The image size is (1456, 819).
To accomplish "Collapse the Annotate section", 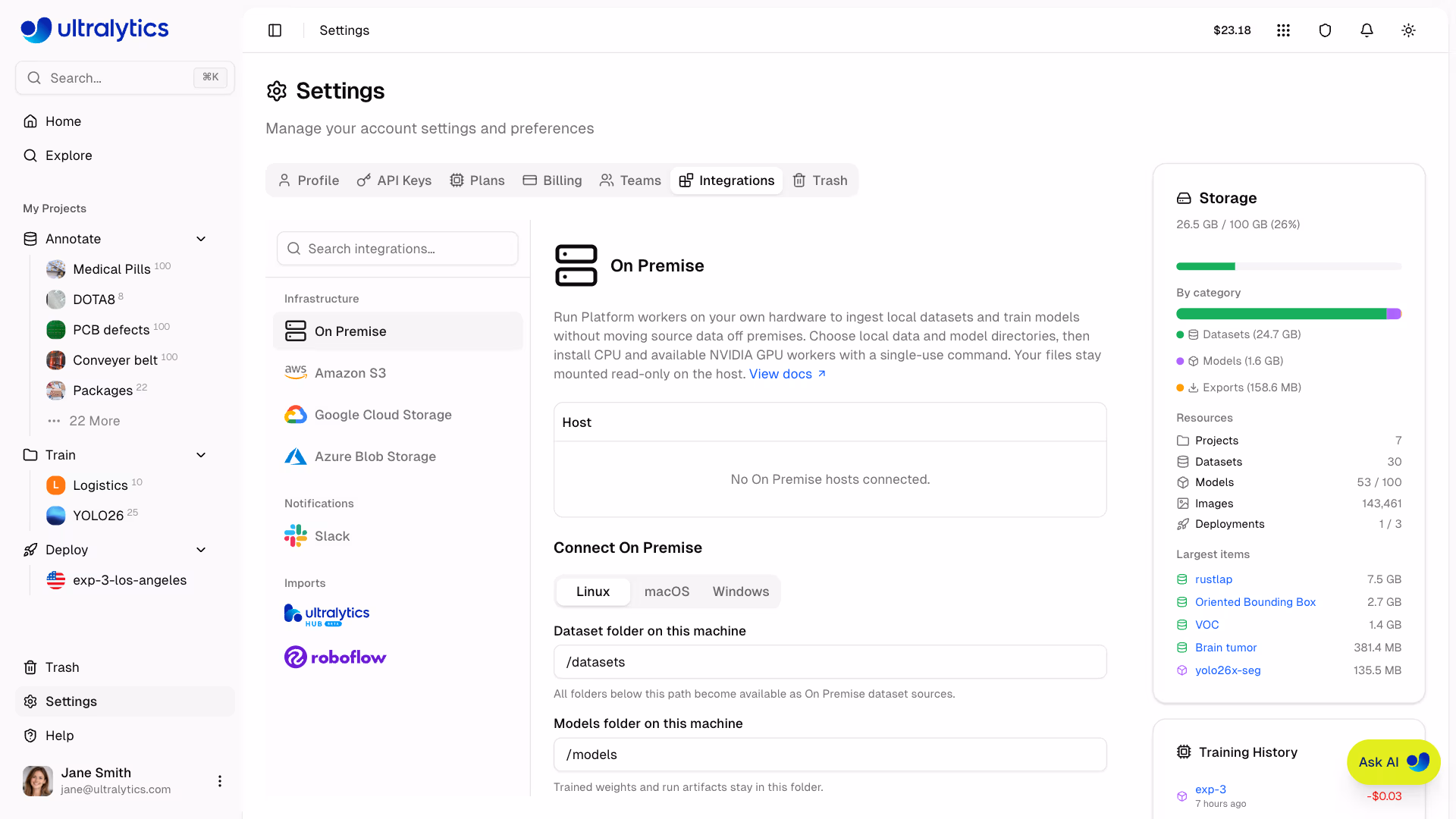I will [x=201, y=239].
